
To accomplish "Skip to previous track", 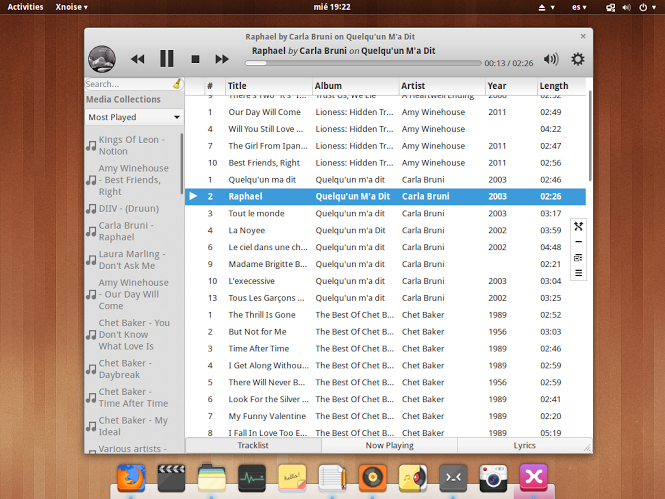I will (137, 59).
